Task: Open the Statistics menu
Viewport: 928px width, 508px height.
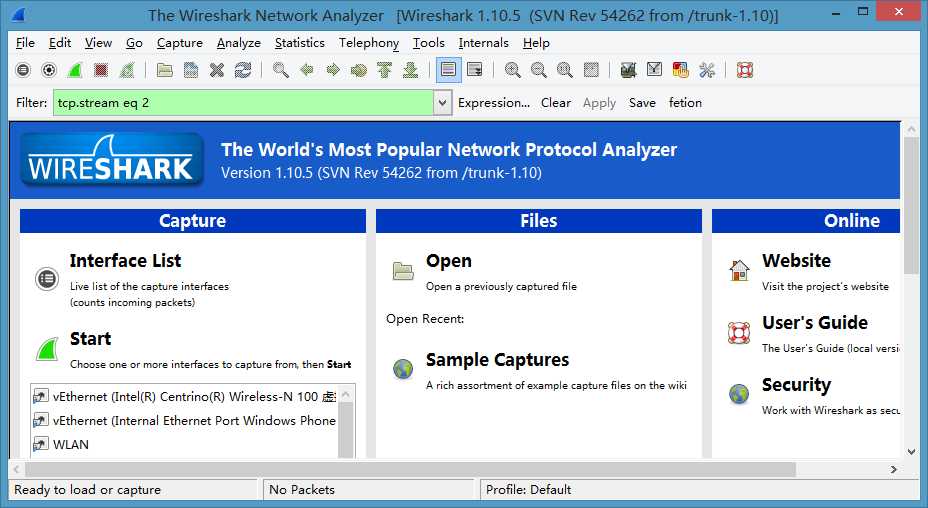Action: pyautogui.click(x=299, y=43)
